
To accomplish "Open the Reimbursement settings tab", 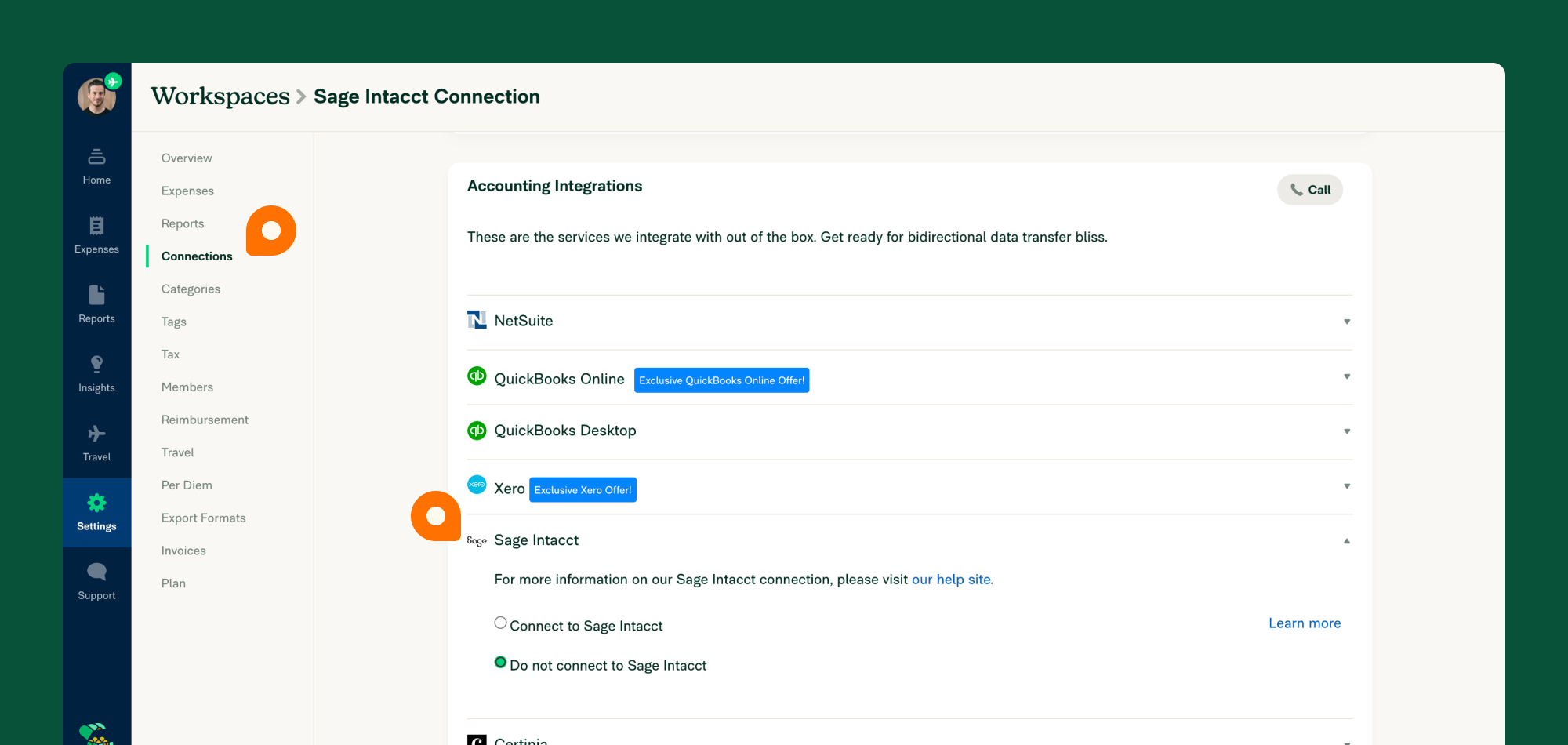I will point(205,420).
